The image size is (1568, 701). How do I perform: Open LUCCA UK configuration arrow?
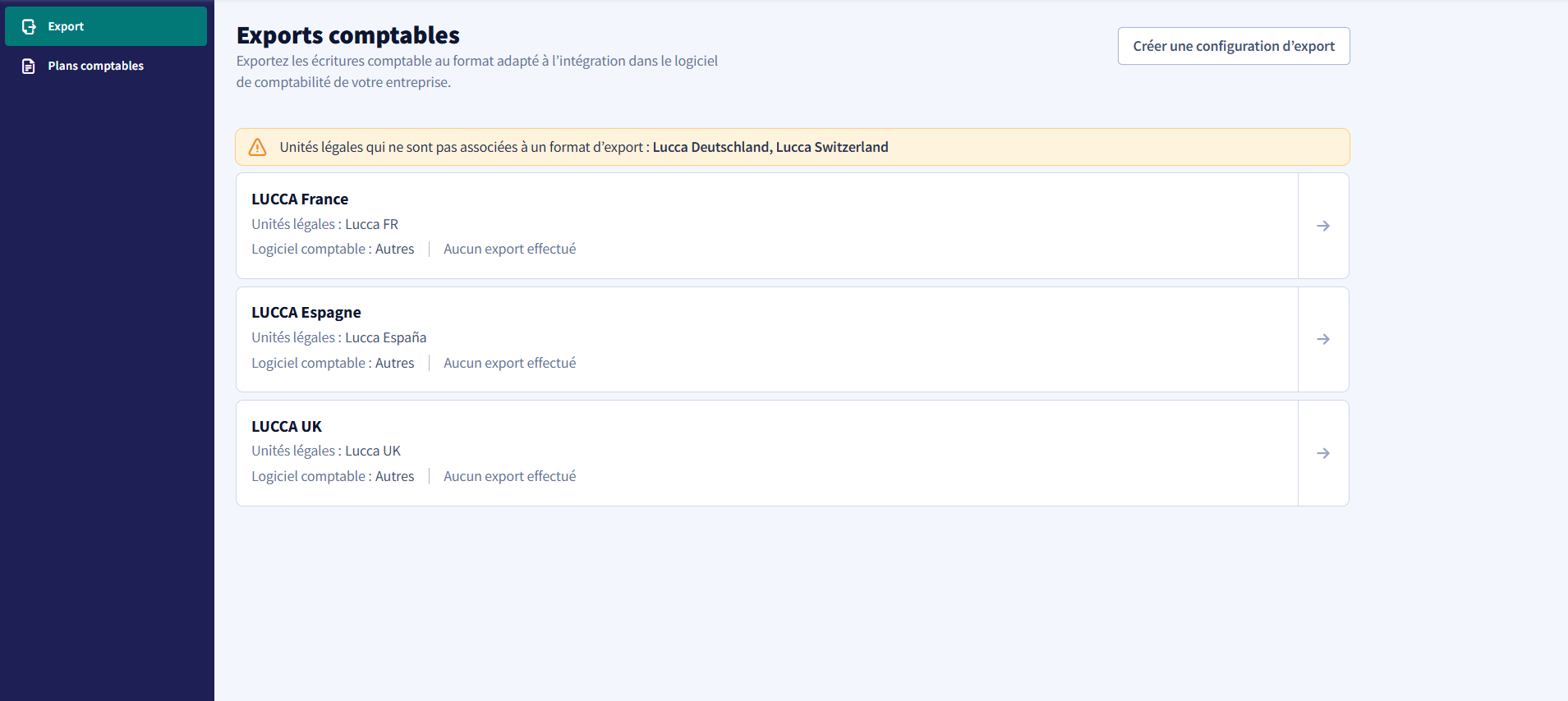pos(1323,453)
